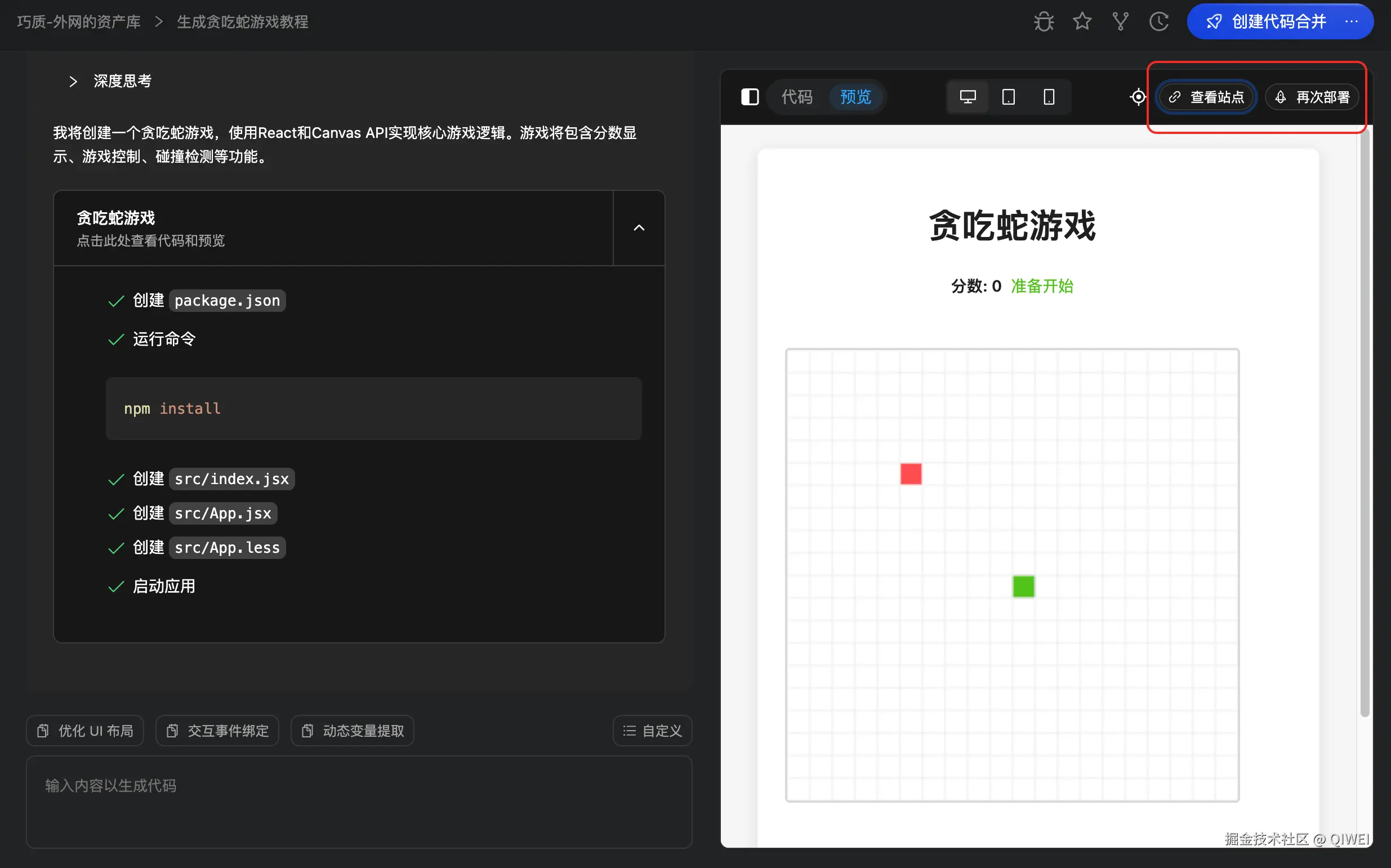Click the 自定义 list button
The height and width of the screenshot is (868, 1391).
click(x=653, y=731)
